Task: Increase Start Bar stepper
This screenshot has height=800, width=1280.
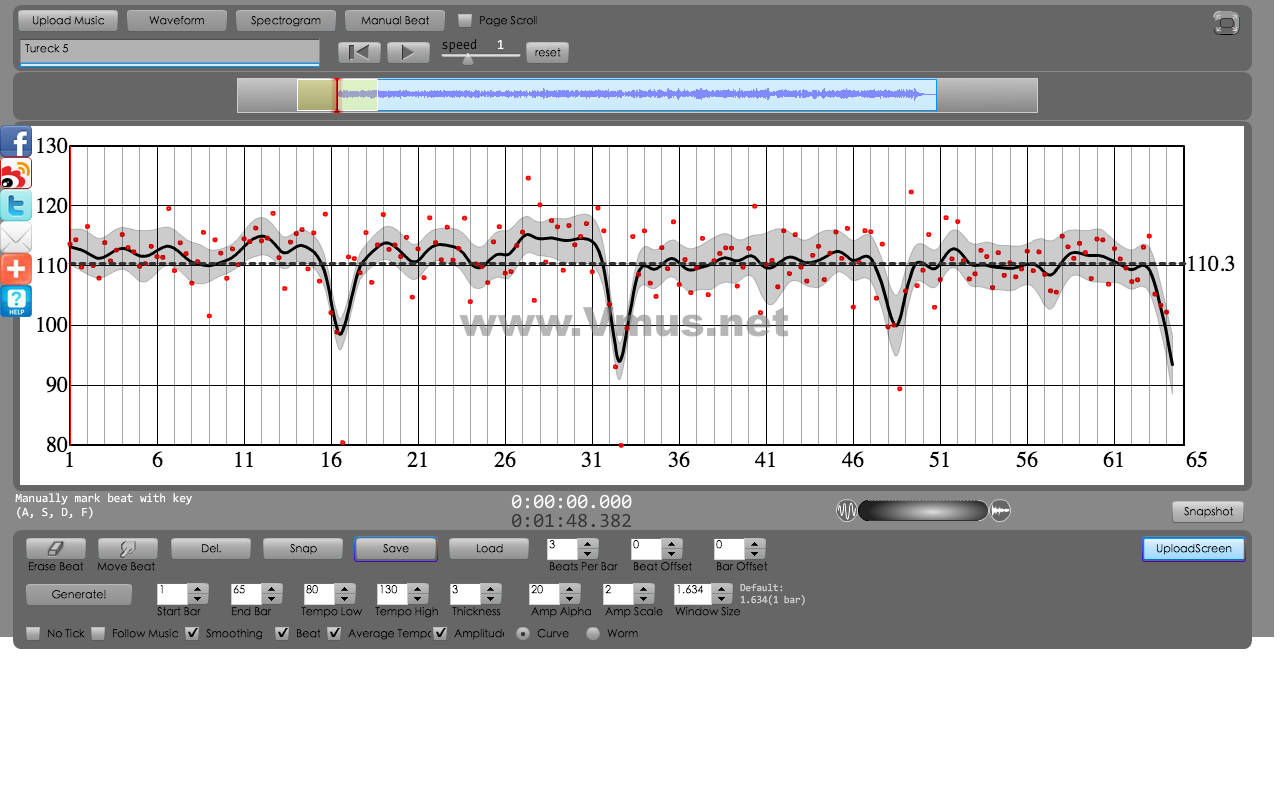Action: coord(198,589)
